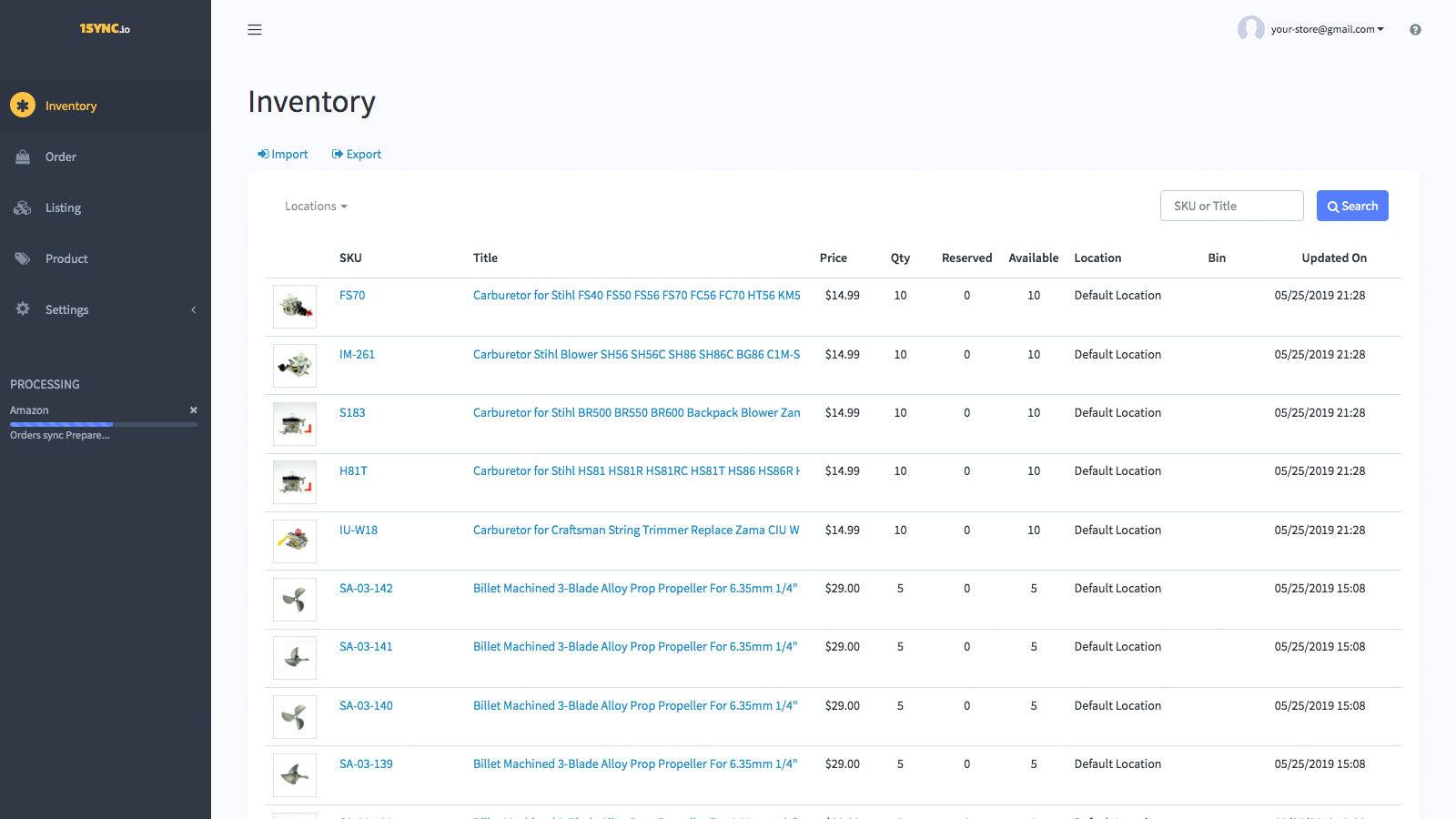Open the Locations dropdown

pos(315,206)
